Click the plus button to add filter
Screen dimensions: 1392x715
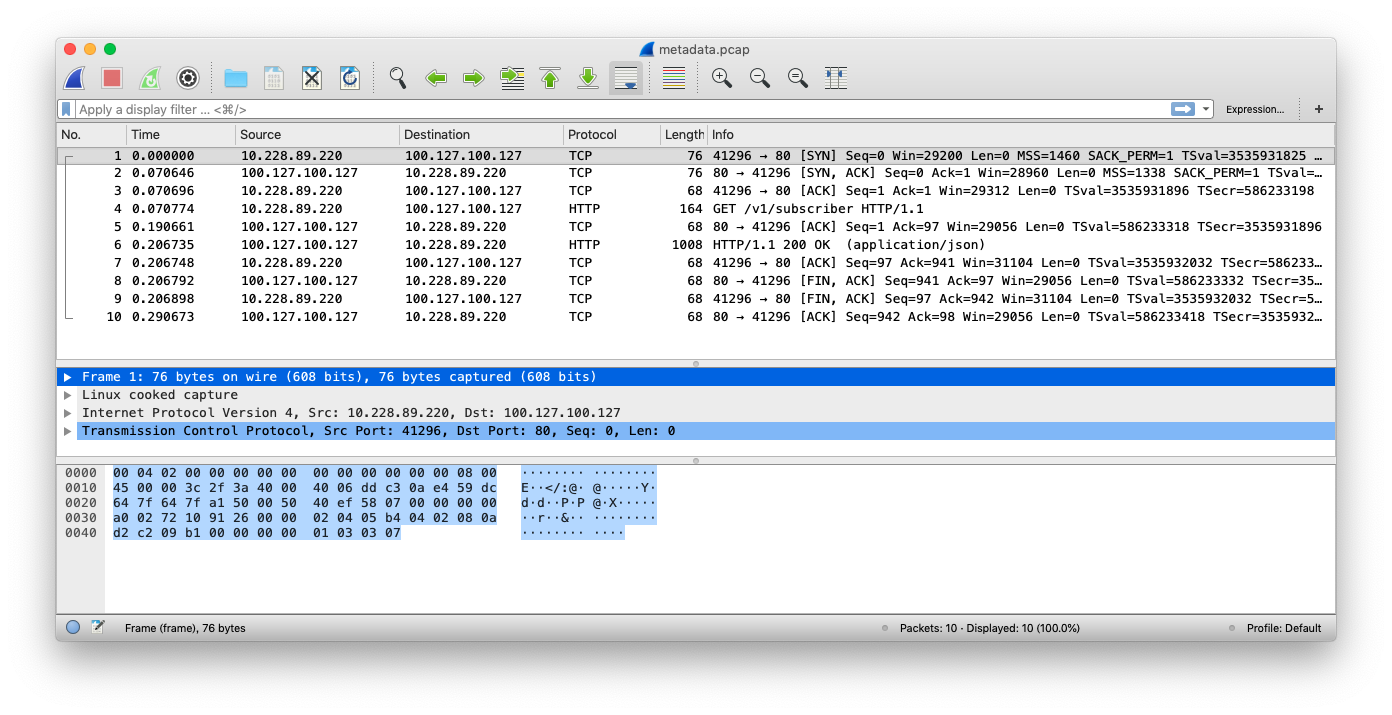coord(1318,109)
